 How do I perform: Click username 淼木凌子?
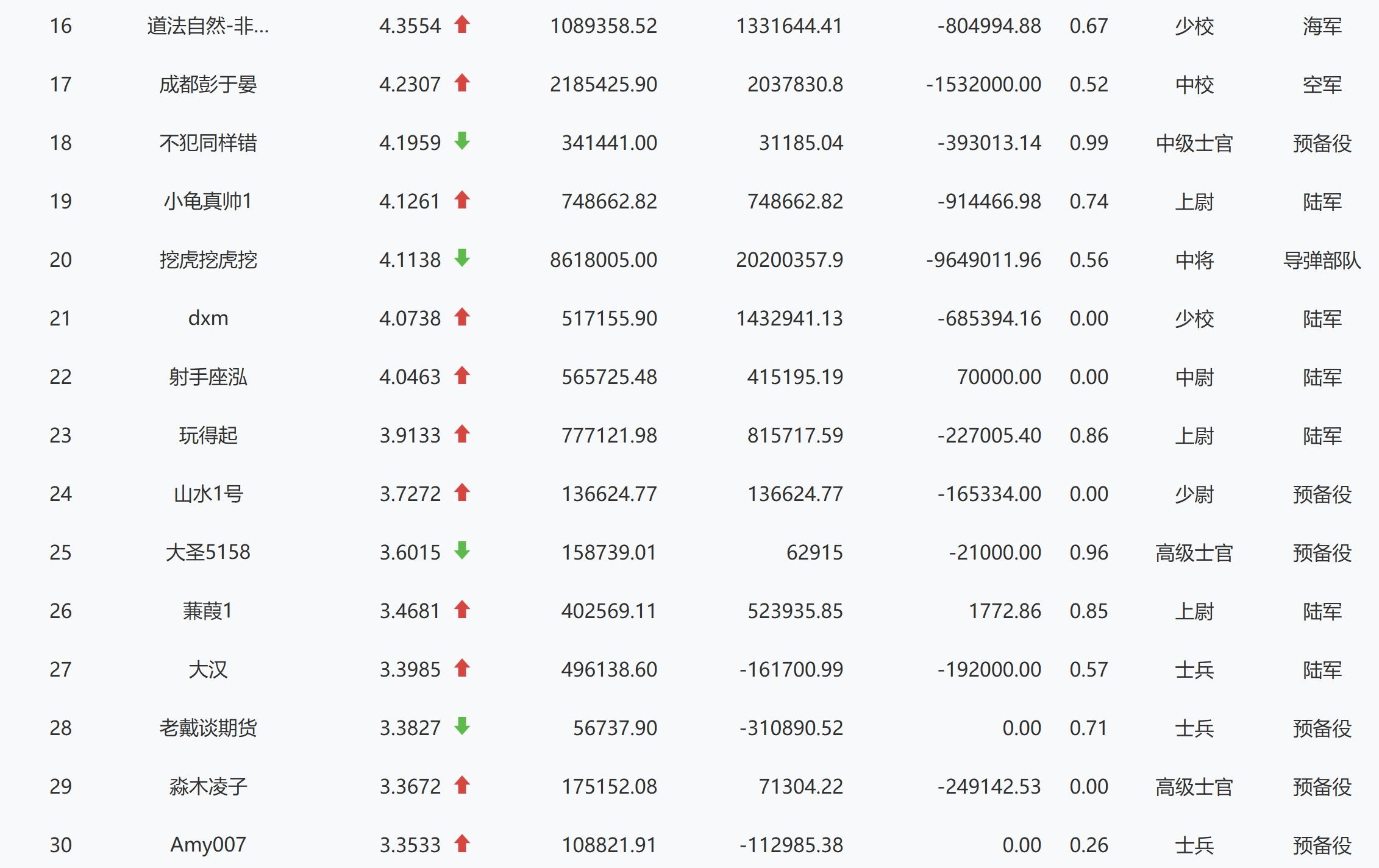[x=208, y=786]
